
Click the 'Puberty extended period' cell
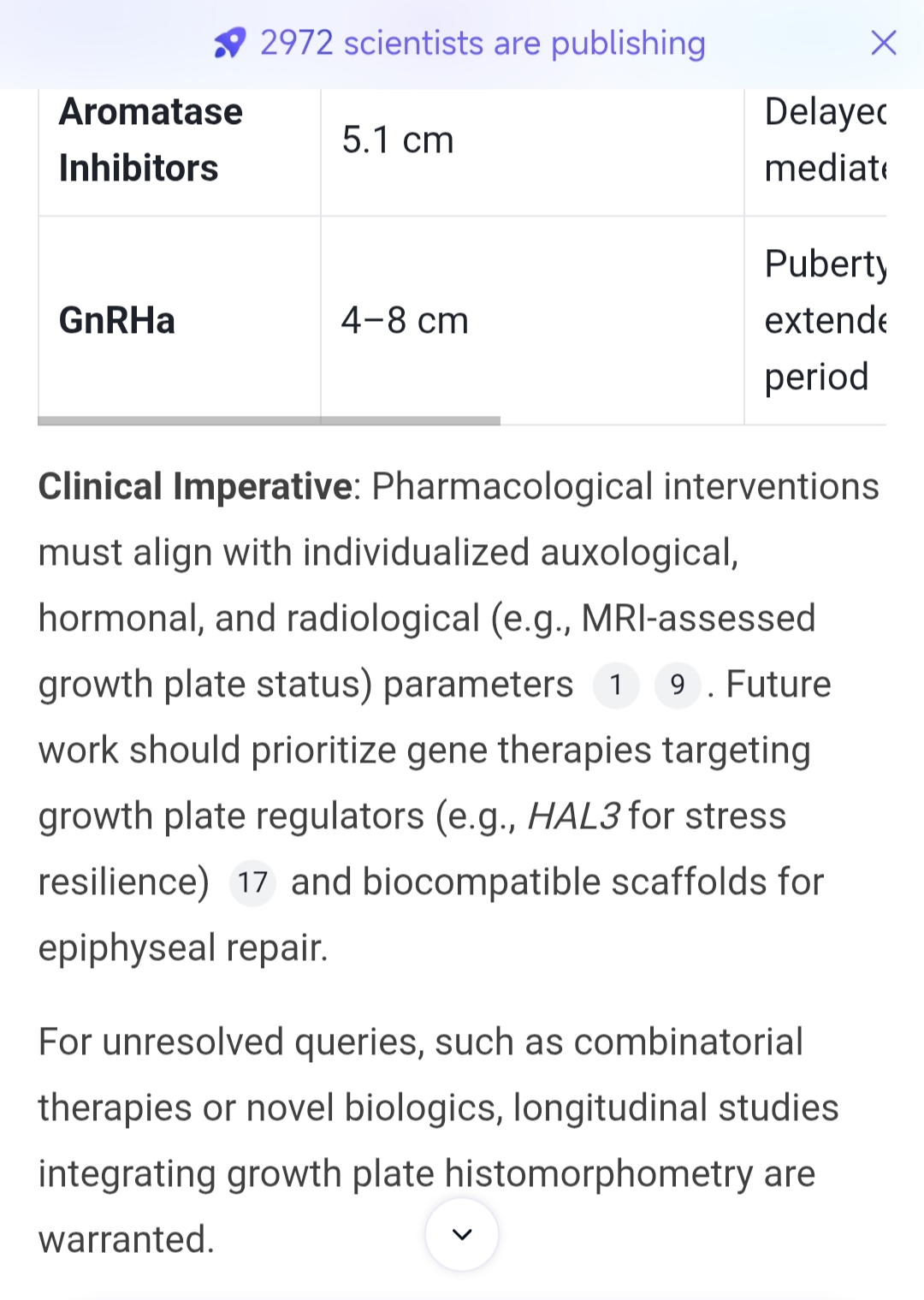825,320
